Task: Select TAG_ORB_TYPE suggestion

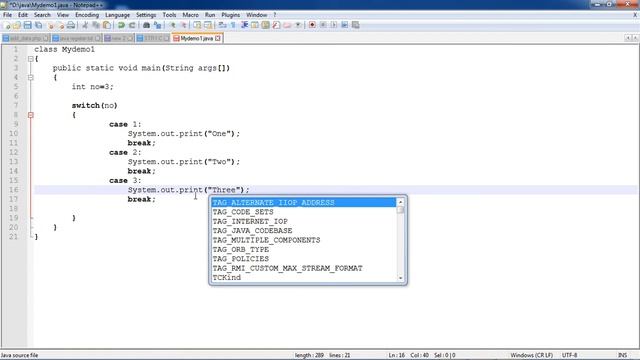Action: (304, 249)
